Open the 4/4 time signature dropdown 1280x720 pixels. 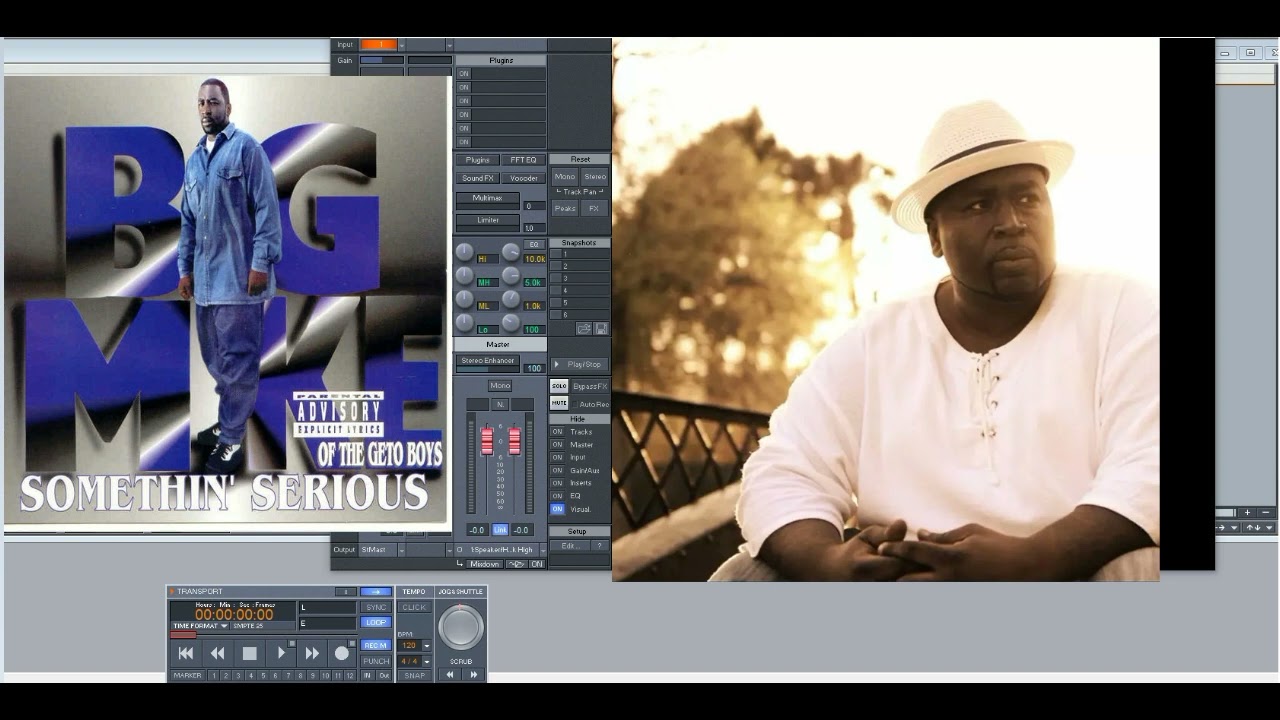(427, 662)
